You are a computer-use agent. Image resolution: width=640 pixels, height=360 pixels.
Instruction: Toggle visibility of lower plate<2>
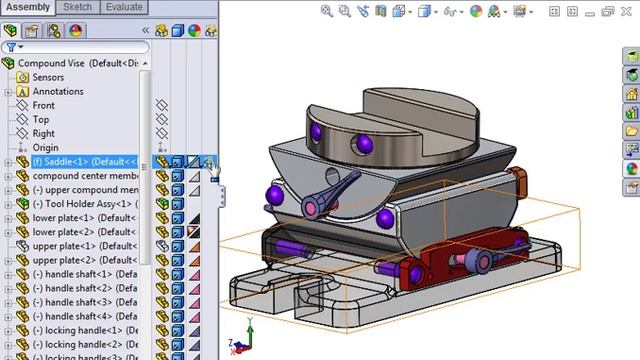(x=162, y=232)
